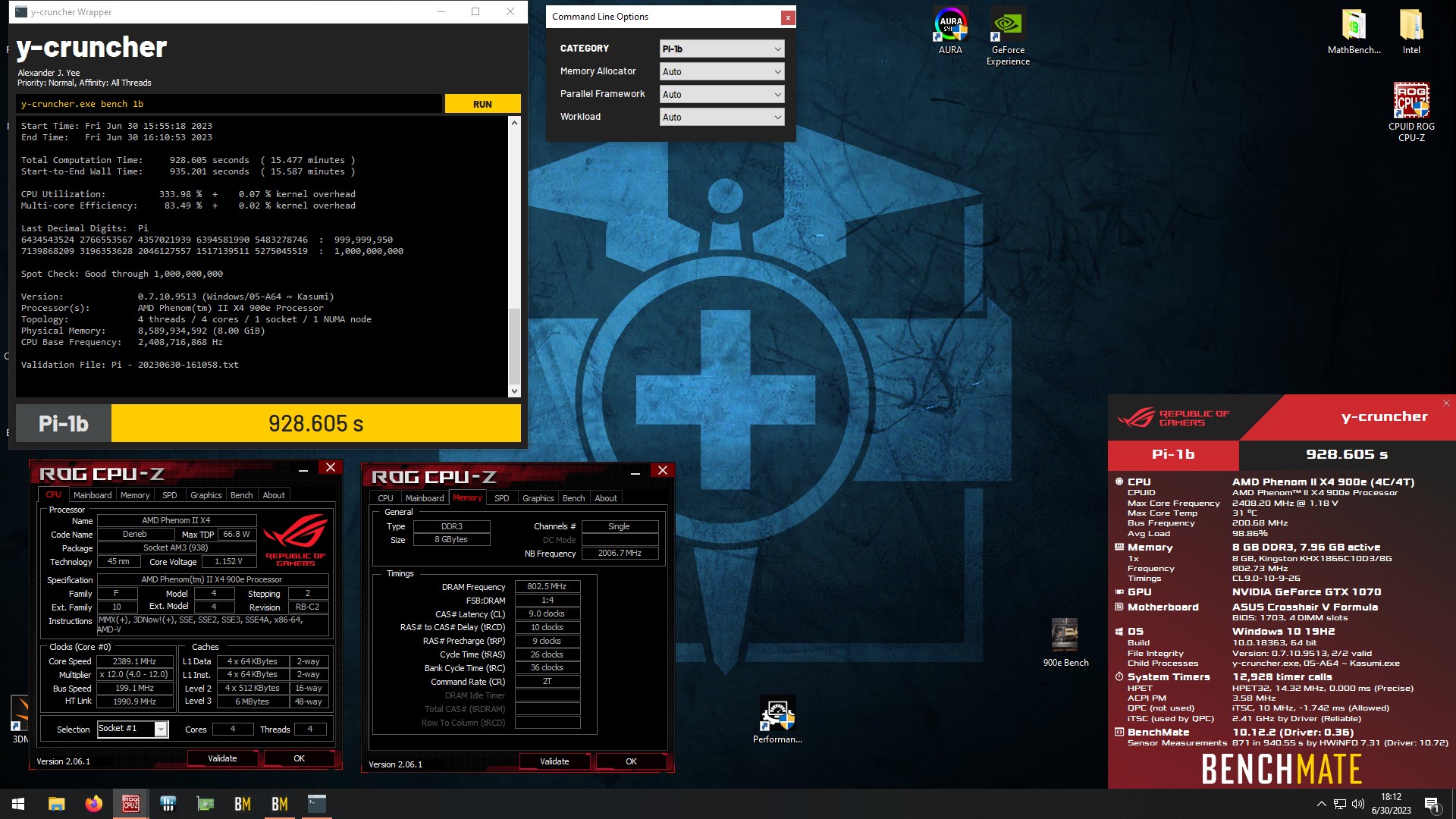The image size is (1456, 819).
Task: Click the taskbar clock showing 18:12
Action: click(x=1391, y=804)
